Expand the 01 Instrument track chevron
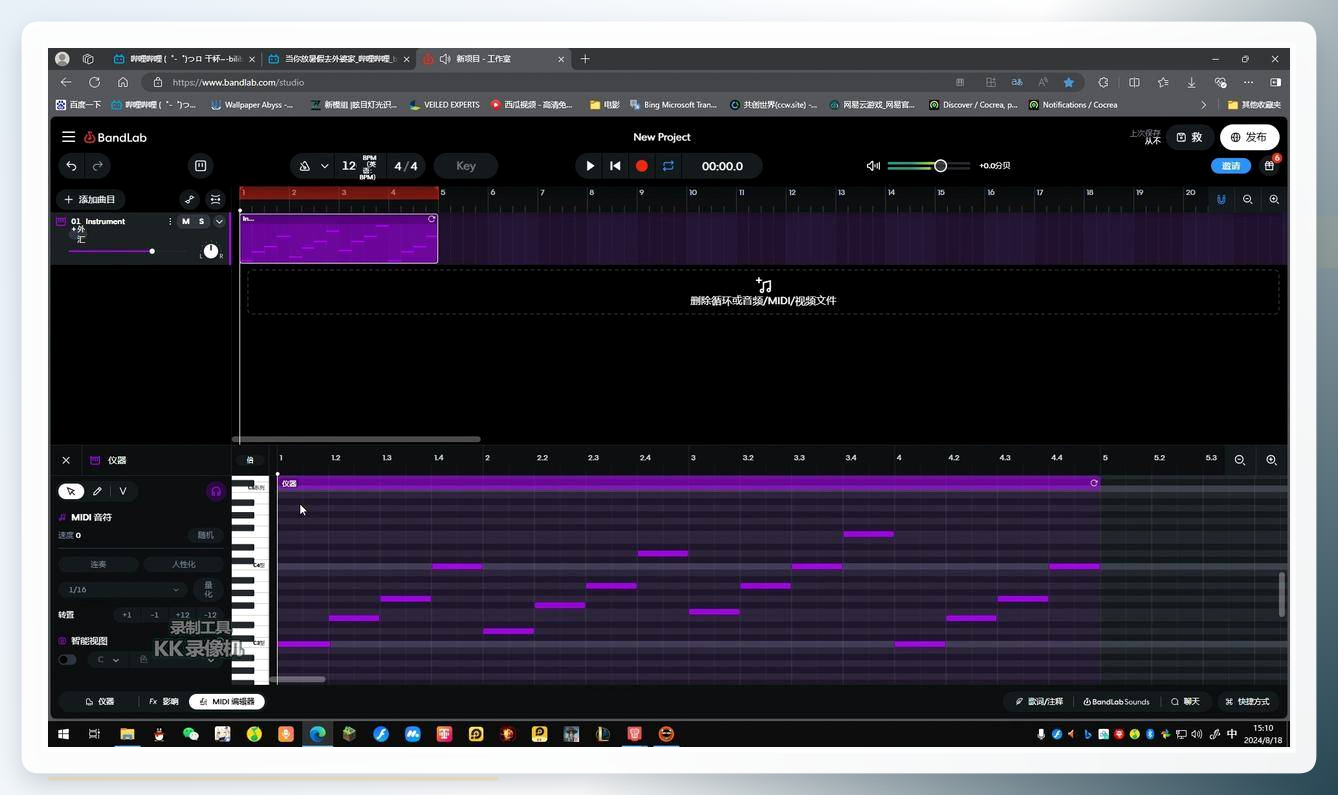 [219, 222]
